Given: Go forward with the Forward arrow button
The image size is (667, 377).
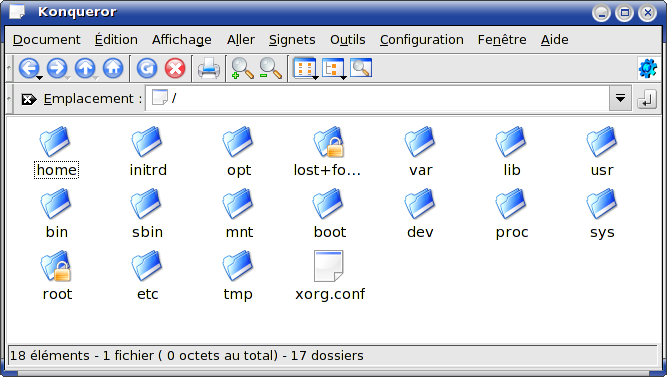Looking at the screenshot, I should [x=57, y=68].
